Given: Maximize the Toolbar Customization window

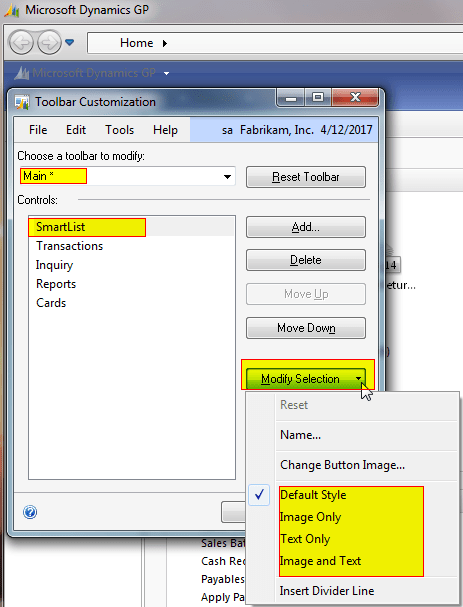Looking at the screenshot, I should click(x=318, y=97).
